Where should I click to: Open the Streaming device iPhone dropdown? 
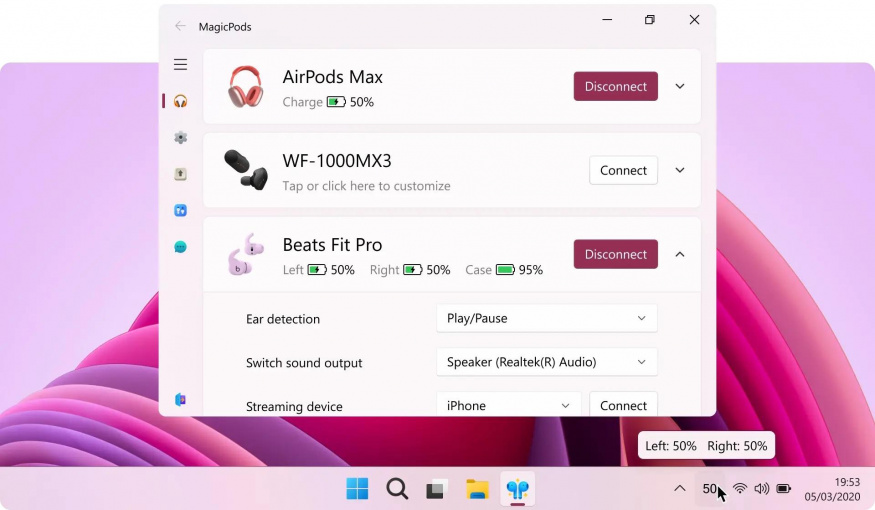(509, 405)
